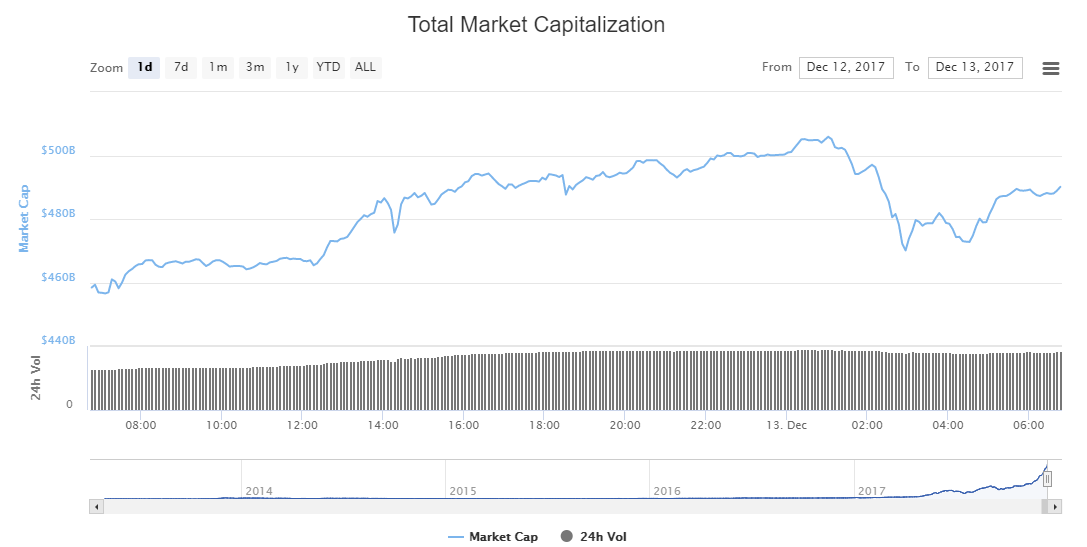Click the Total Market Capitalization chart title
The width and height of the screenshot is (1087, 547).
(536, 24)
